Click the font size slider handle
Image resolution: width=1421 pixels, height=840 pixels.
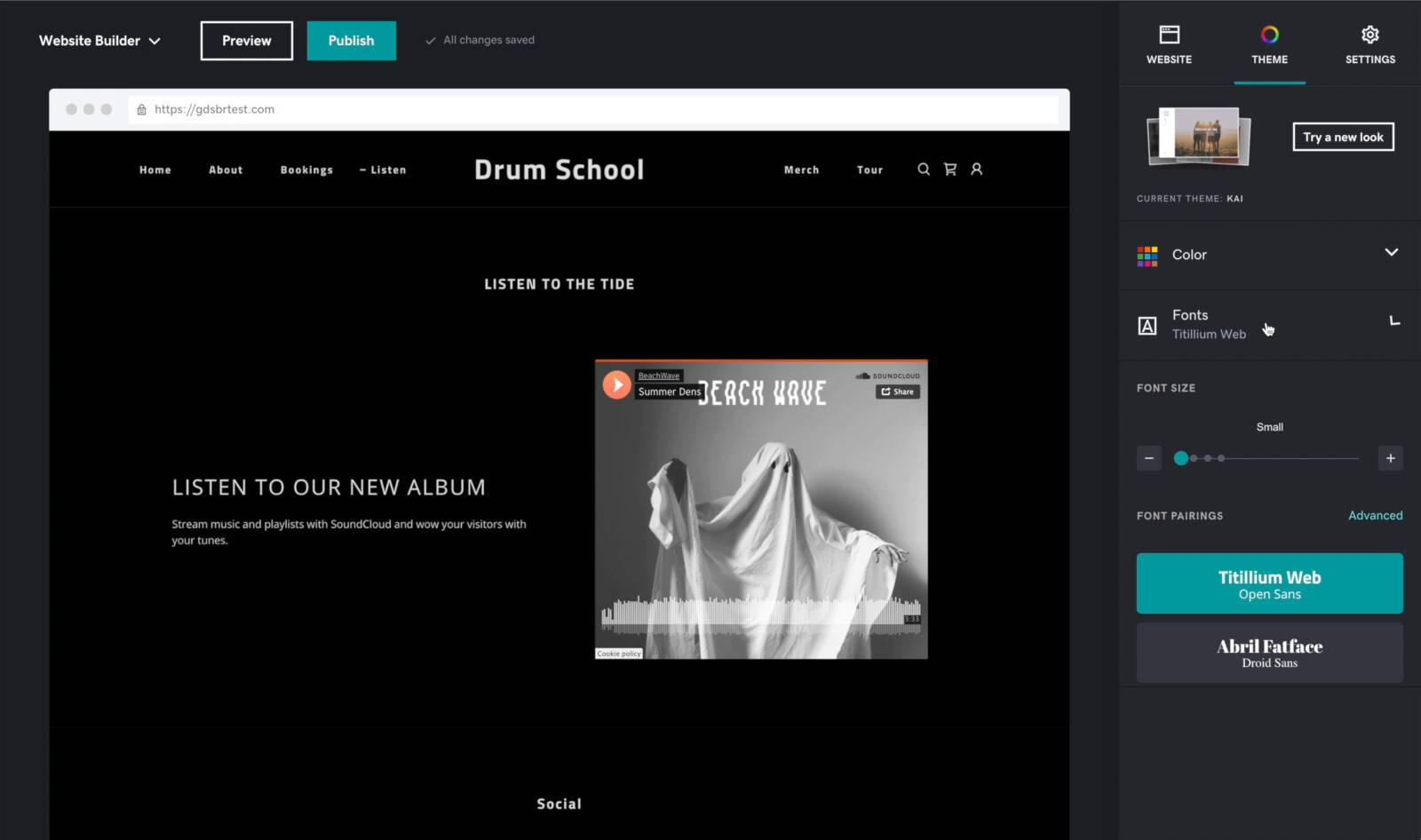[1180, 458]
